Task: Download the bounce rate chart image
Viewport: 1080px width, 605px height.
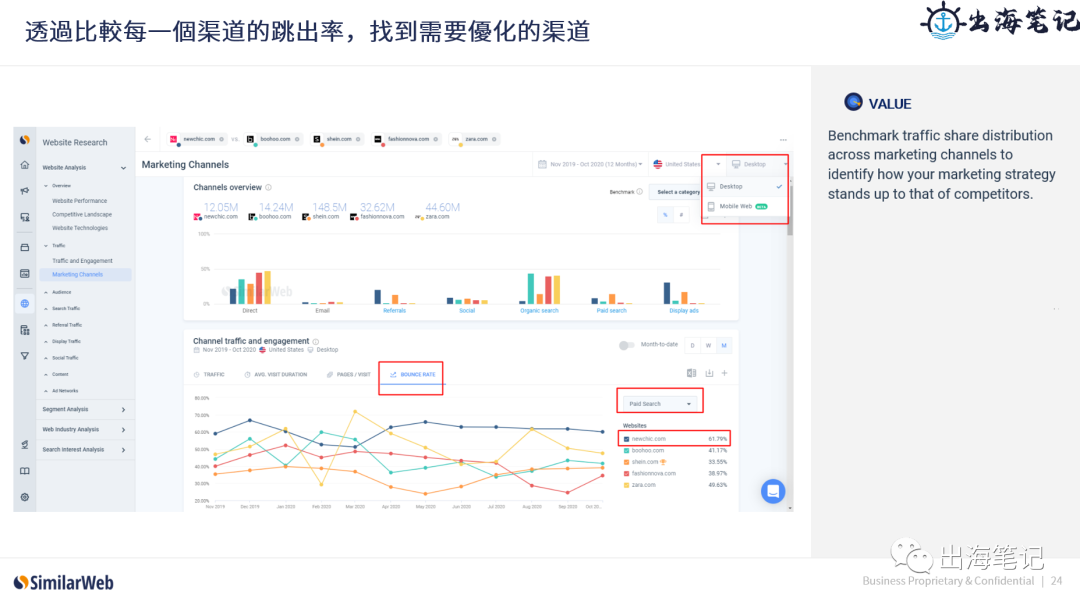Action: pos(709,373)
